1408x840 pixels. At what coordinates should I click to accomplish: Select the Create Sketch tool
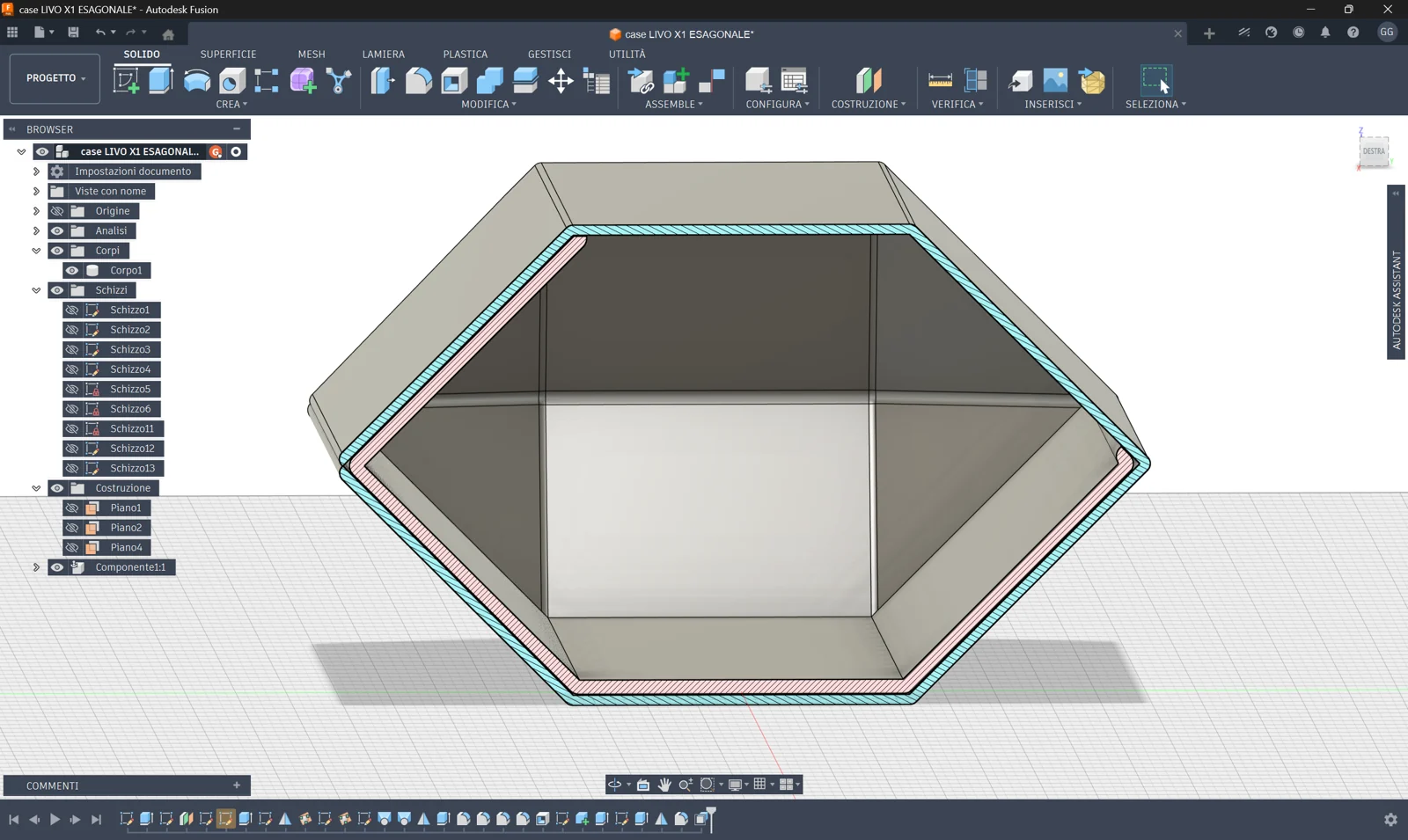[x=126, y=80]
